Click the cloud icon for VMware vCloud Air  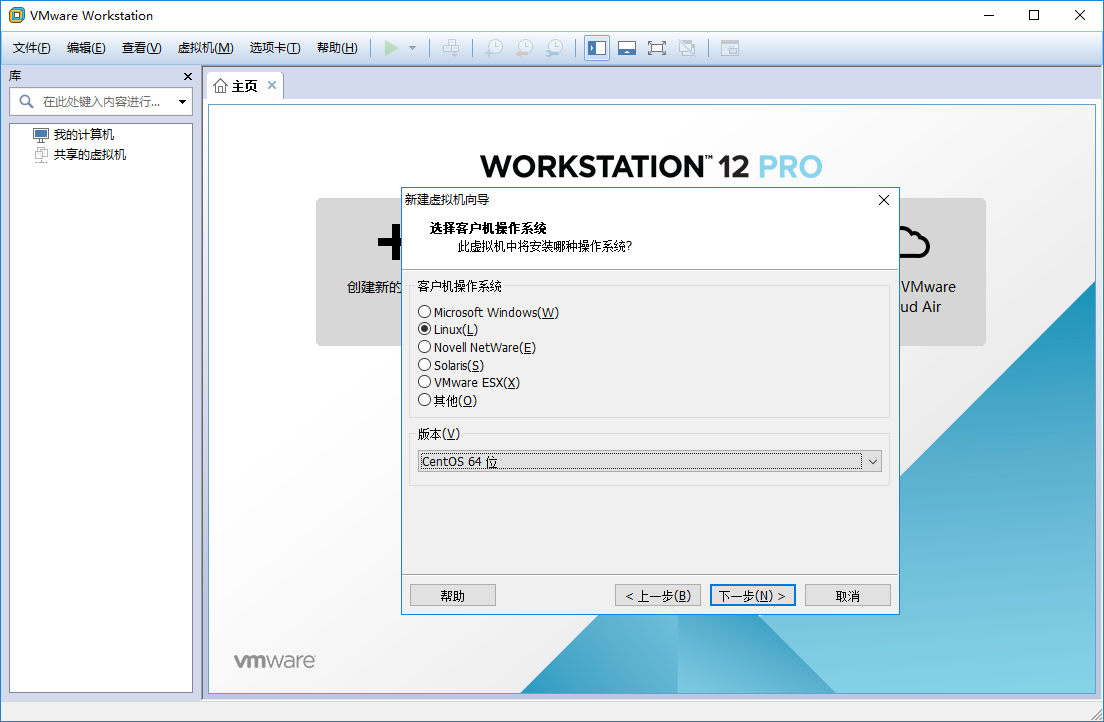click(x=914, y=242)
